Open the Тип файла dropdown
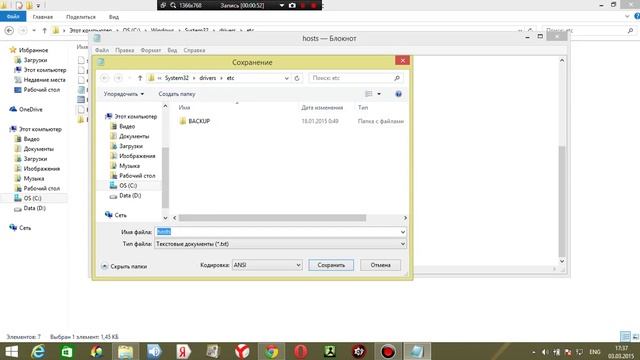This screenshot has width=640, height=360. 280,244
